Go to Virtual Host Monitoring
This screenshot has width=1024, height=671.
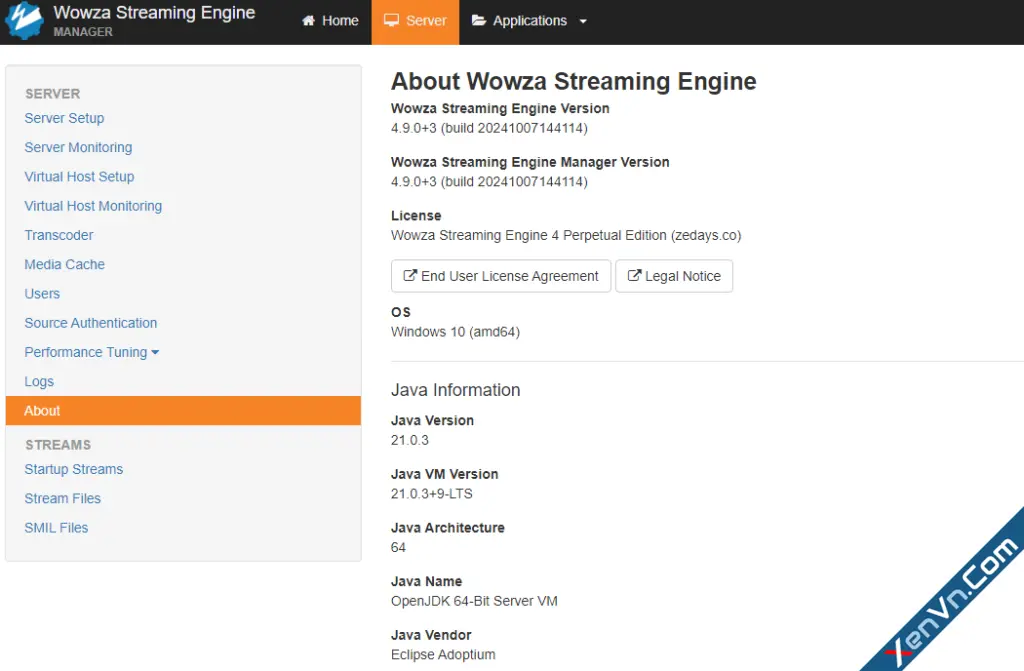point(93,206)
